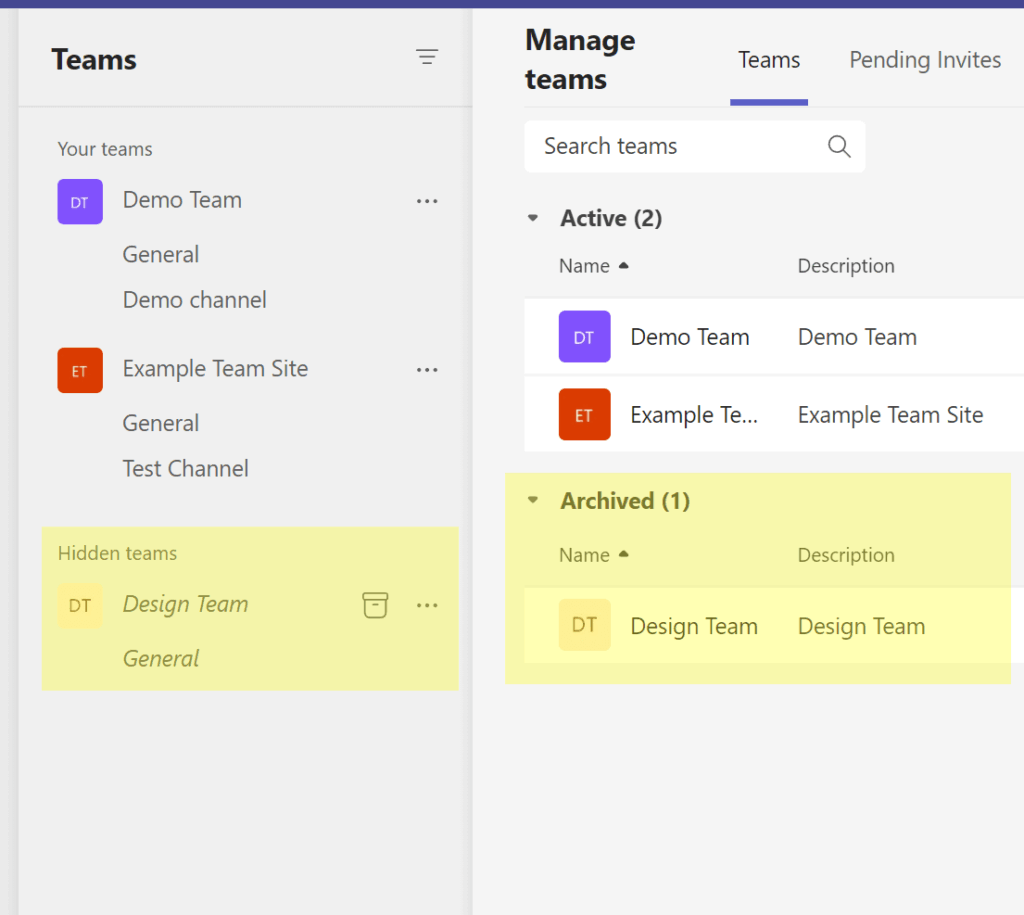Open more options for Demo Team in sidebar
Viewport: 1024px width, 915px height.
(x=427, y=201)
